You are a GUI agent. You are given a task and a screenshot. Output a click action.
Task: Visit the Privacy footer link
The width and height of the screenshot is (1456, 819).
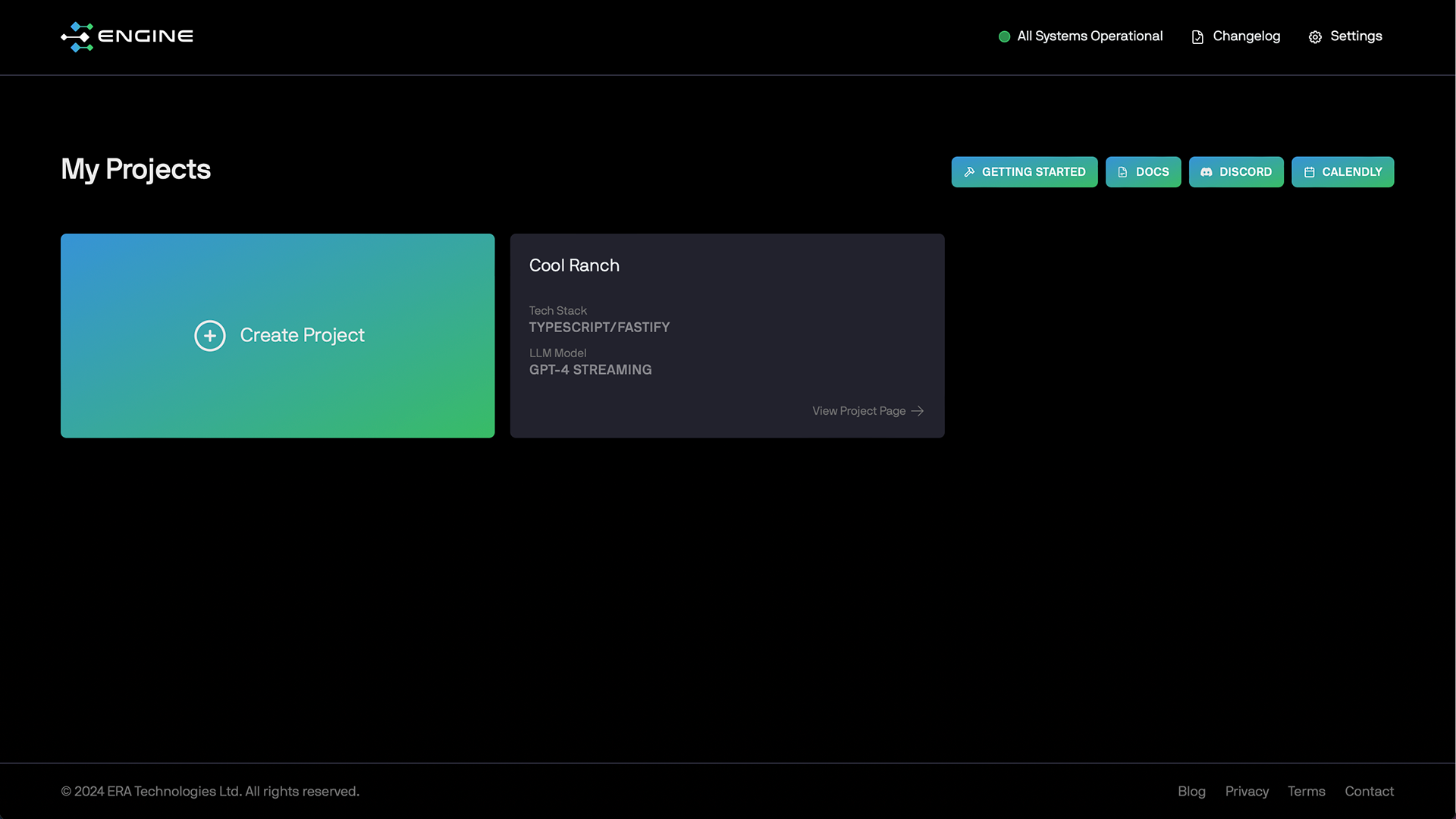1247,791
